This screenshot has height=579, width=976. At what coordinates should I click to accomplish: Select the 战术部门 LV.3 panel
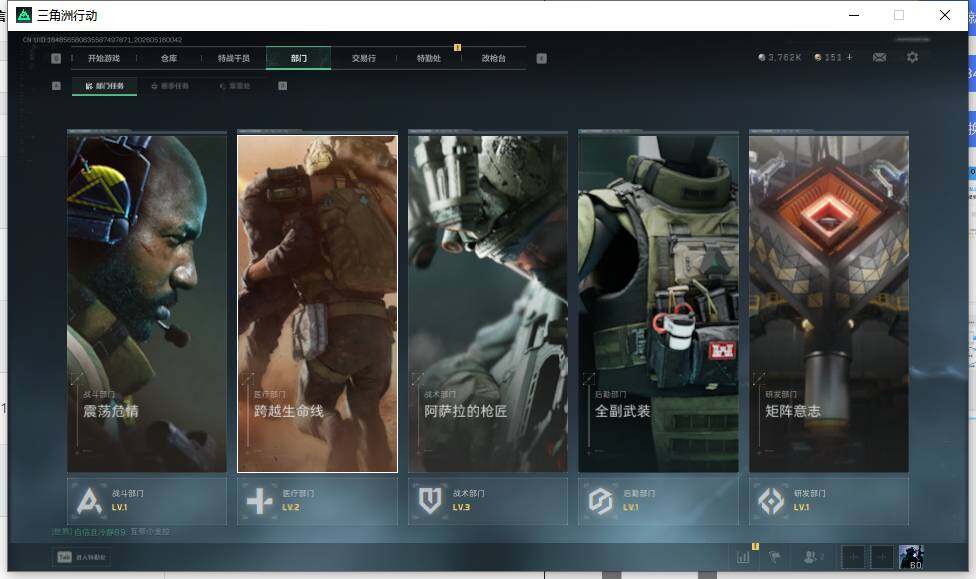[488, 501]
